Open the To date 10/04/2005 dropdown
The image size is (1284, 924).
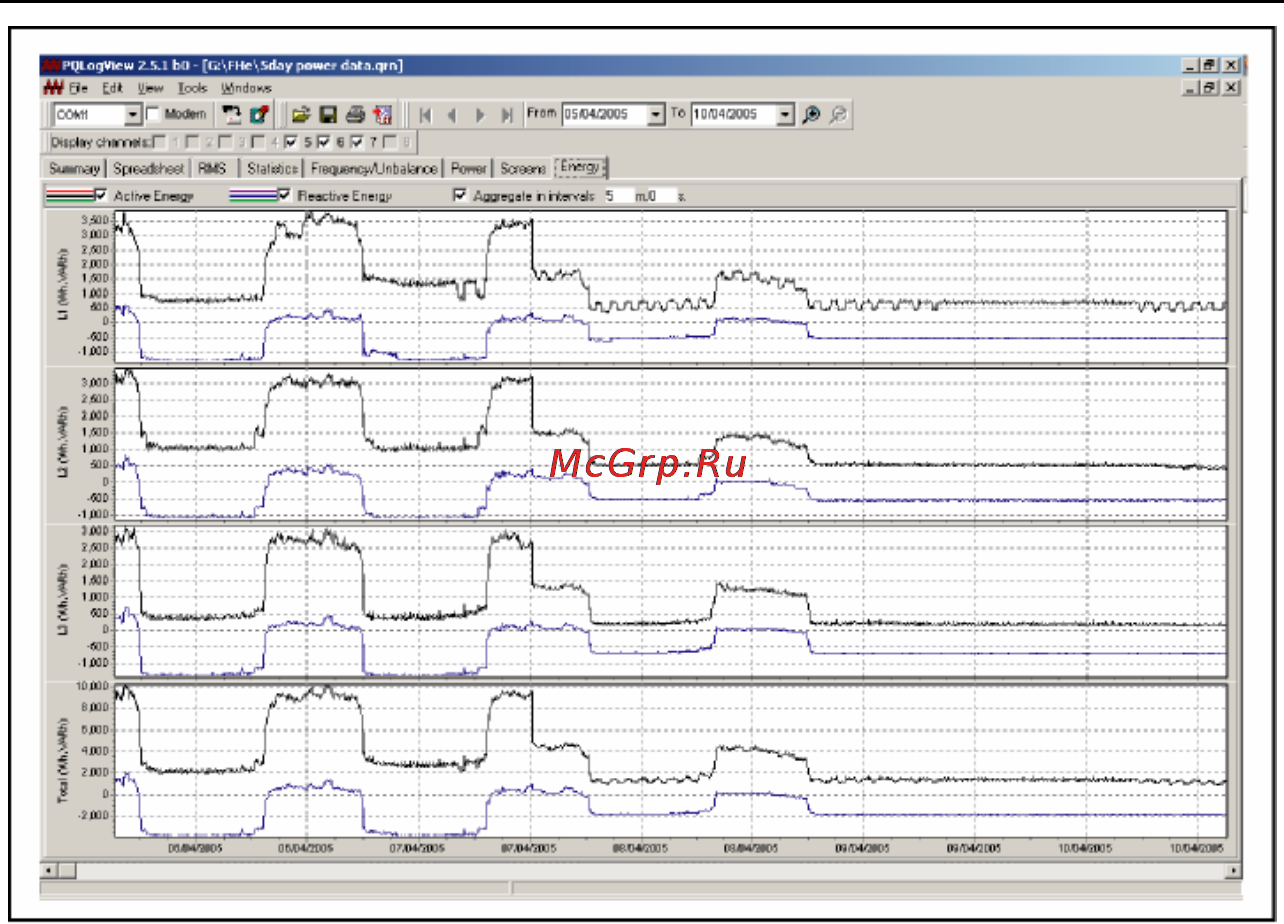point(785,114)
